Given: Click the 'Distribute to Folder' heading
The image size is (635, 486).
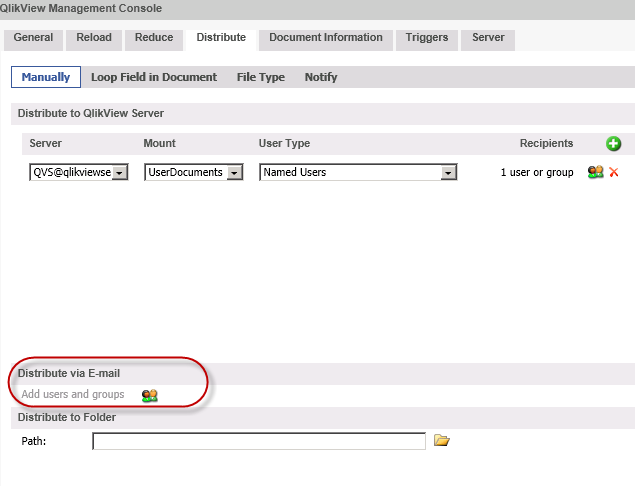Looking at the screenshot, I should [67, 417].
